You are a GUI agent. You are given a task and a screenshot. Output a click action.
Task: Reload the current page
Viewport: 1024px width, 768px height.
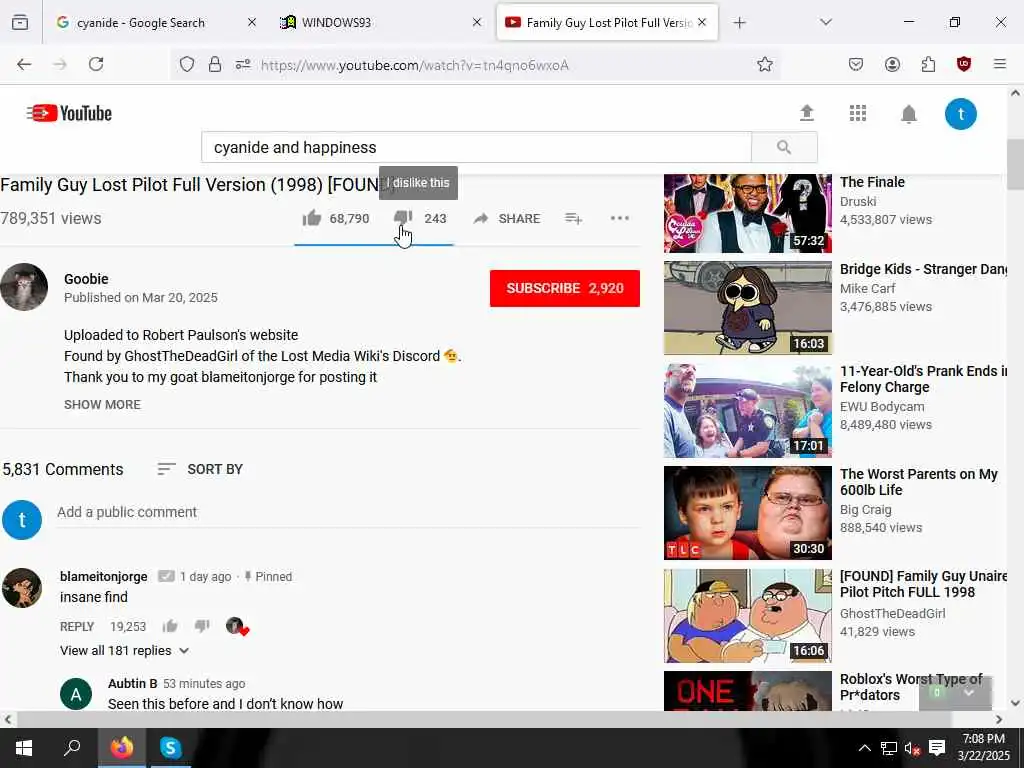[x=96, y=64]
